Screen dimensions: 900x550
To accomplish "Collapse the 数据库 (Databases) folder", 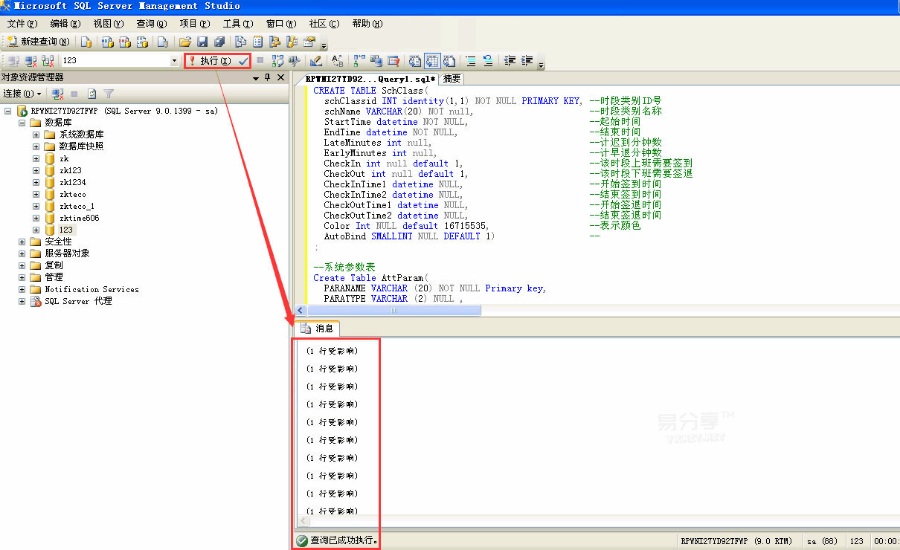I will (22, 122).
